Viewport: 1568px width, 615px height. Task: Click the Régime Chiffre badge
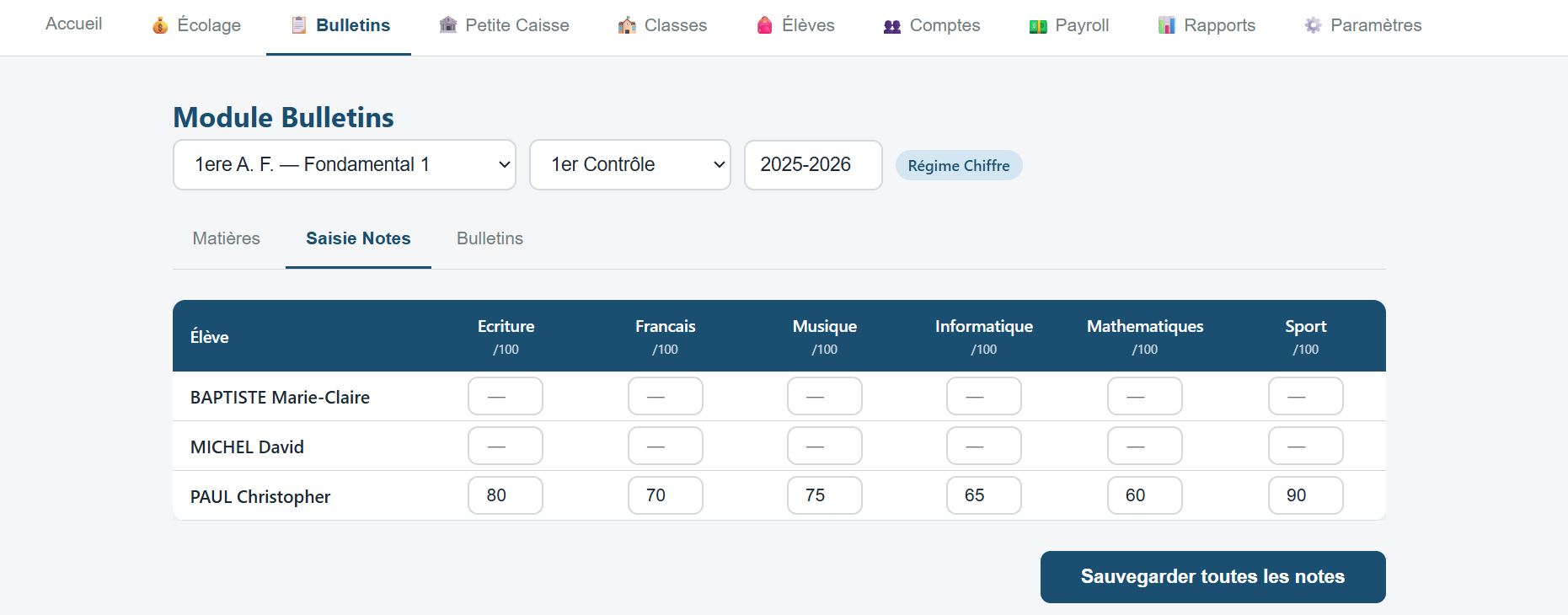click(x=959, y=165)
